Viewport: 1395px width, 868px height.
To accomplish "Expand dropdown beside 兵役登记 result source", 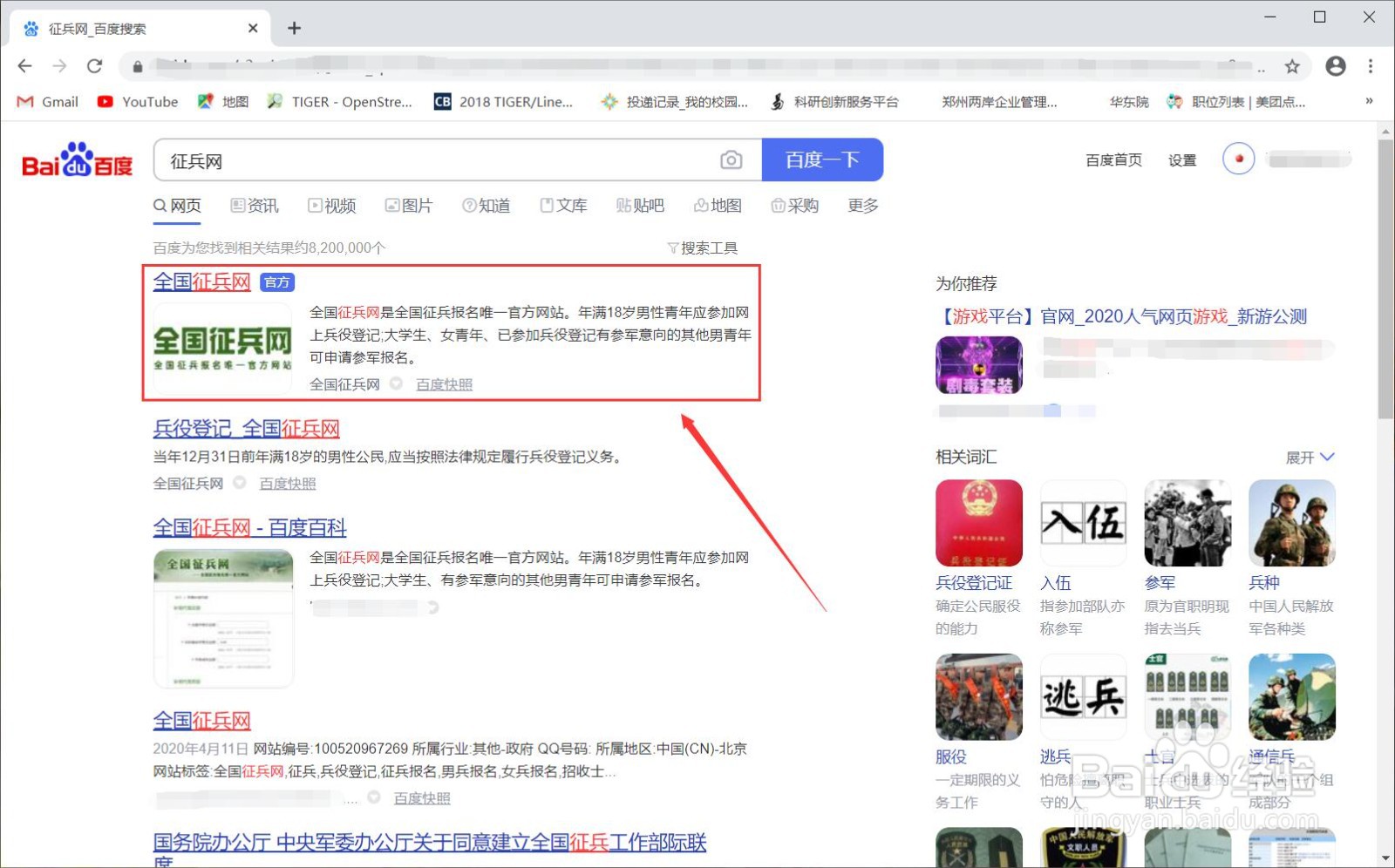I will [239, 483].
